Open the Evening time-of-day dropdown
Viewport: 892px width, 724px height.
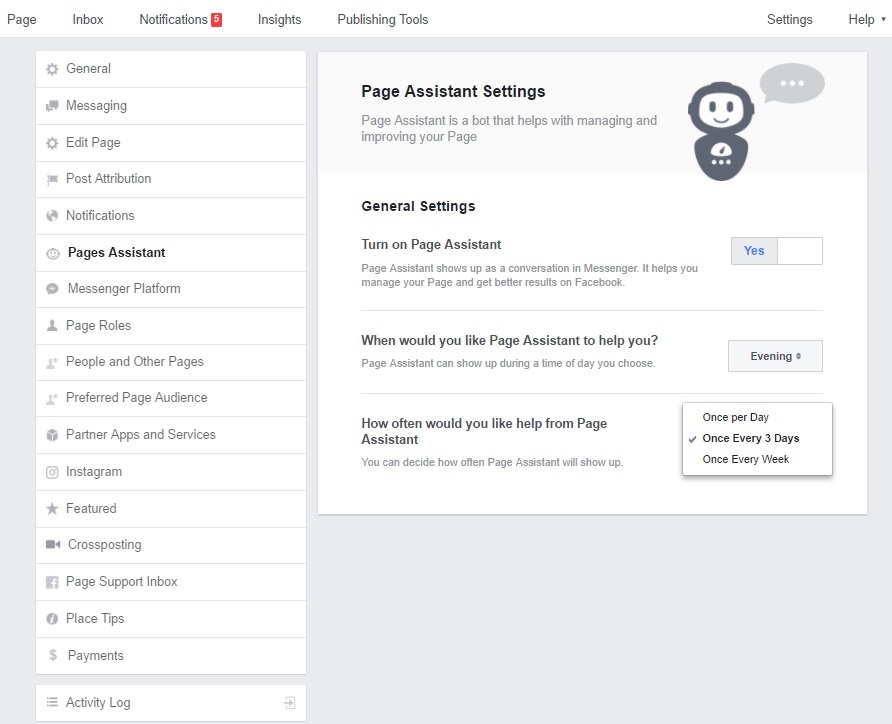coord(774,356)
